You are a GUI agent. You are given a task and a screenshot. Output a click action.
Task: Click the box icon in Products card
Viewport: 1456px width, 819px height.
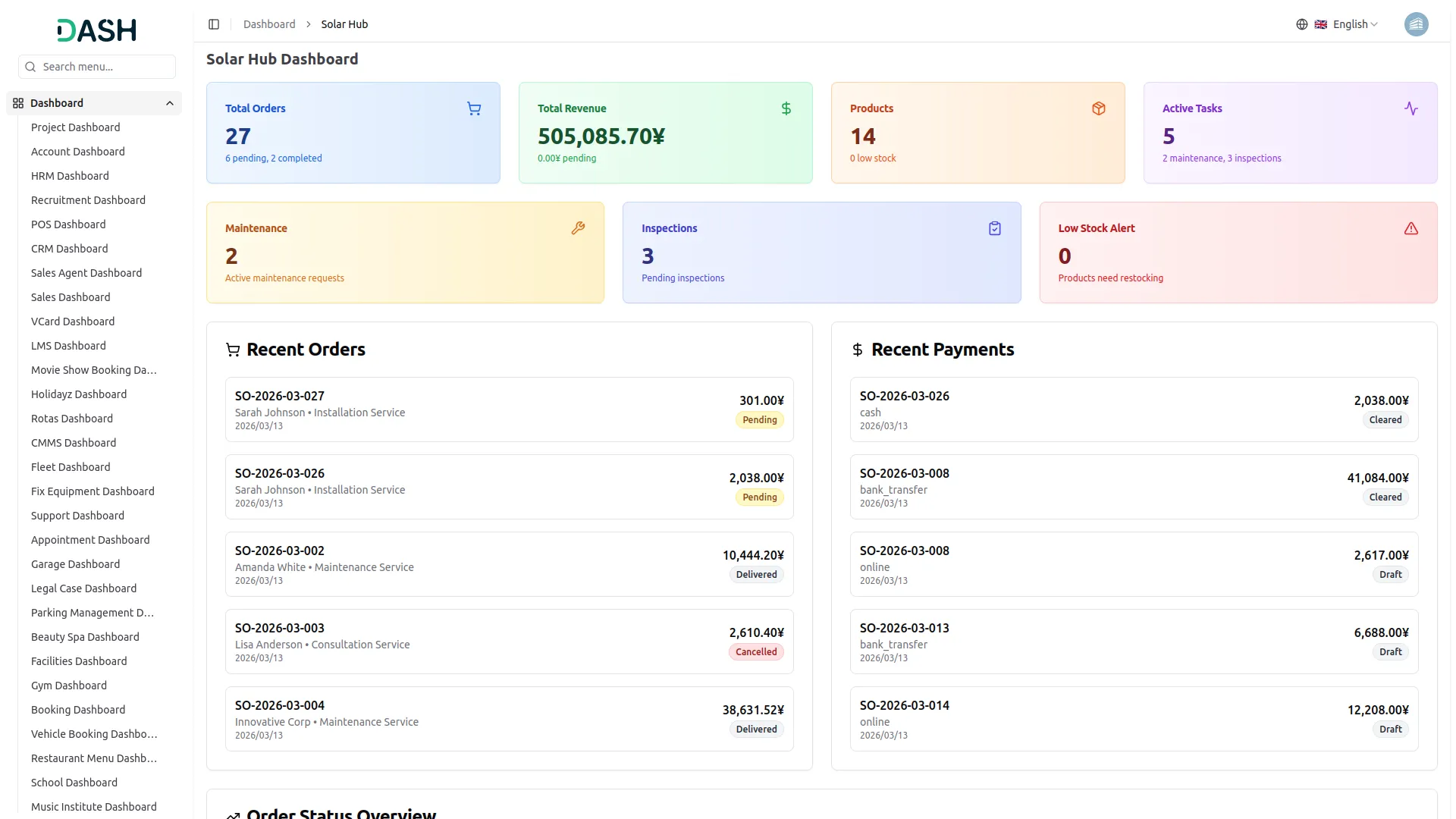[1099, 109]
